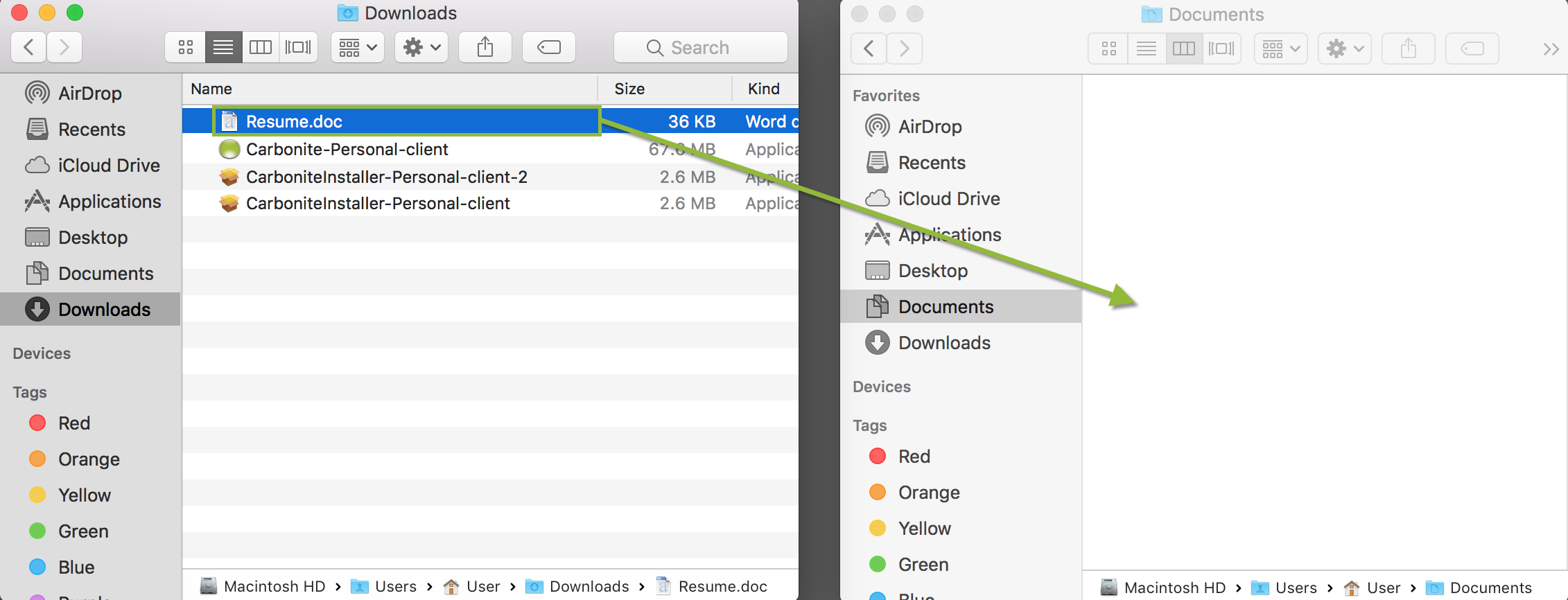1568x600 pixels.
Task: Filter by Red tag in Documents window
Action: click(961, 456)
